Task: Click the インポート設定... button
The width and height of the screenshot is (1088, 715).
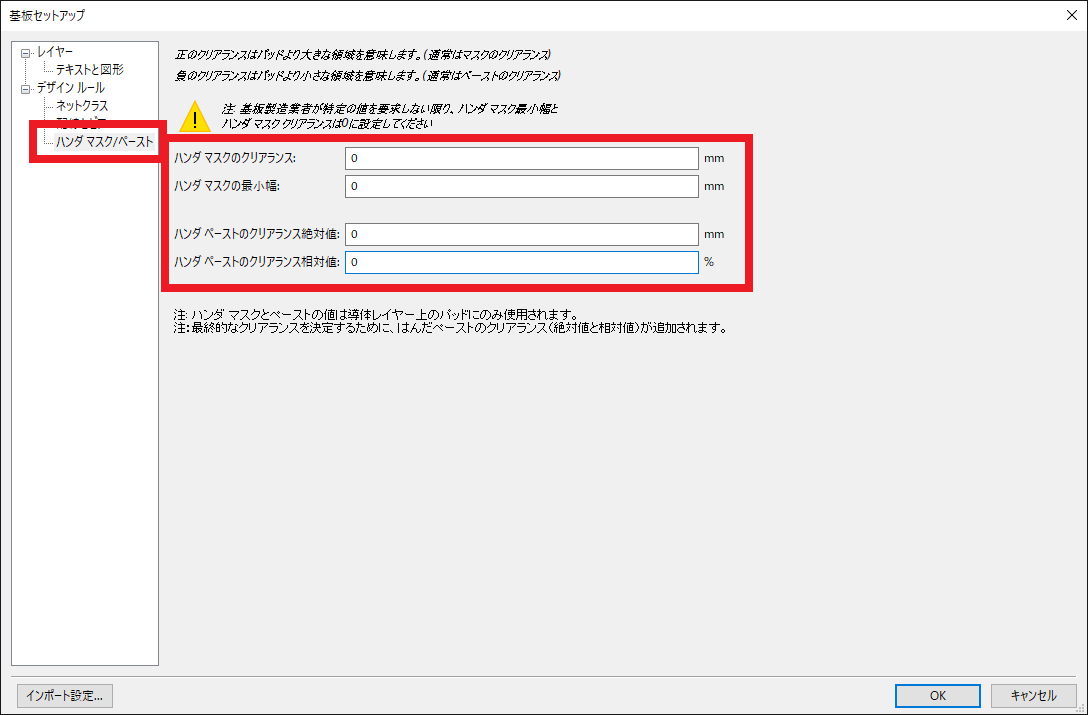Action: [x=65, y=695]
